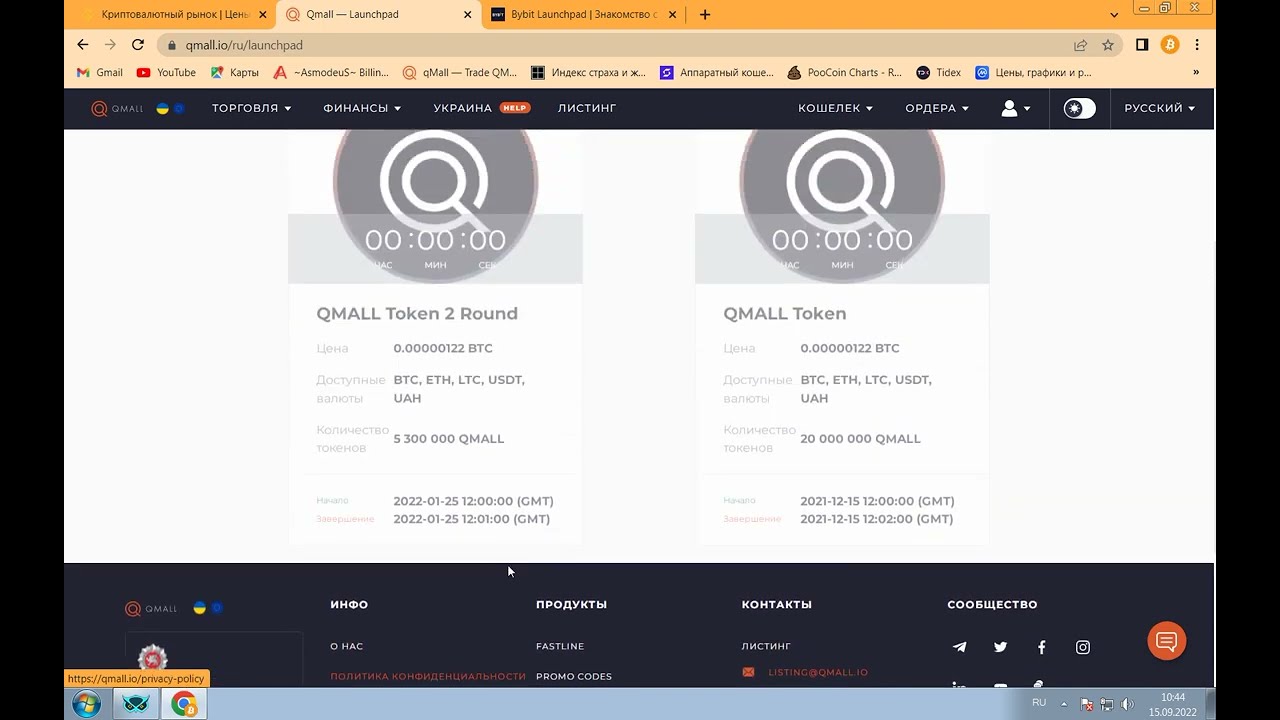The image size is (1280, 720).
Task: Bookmark this page with the star icon
Action: [1108, 45]
